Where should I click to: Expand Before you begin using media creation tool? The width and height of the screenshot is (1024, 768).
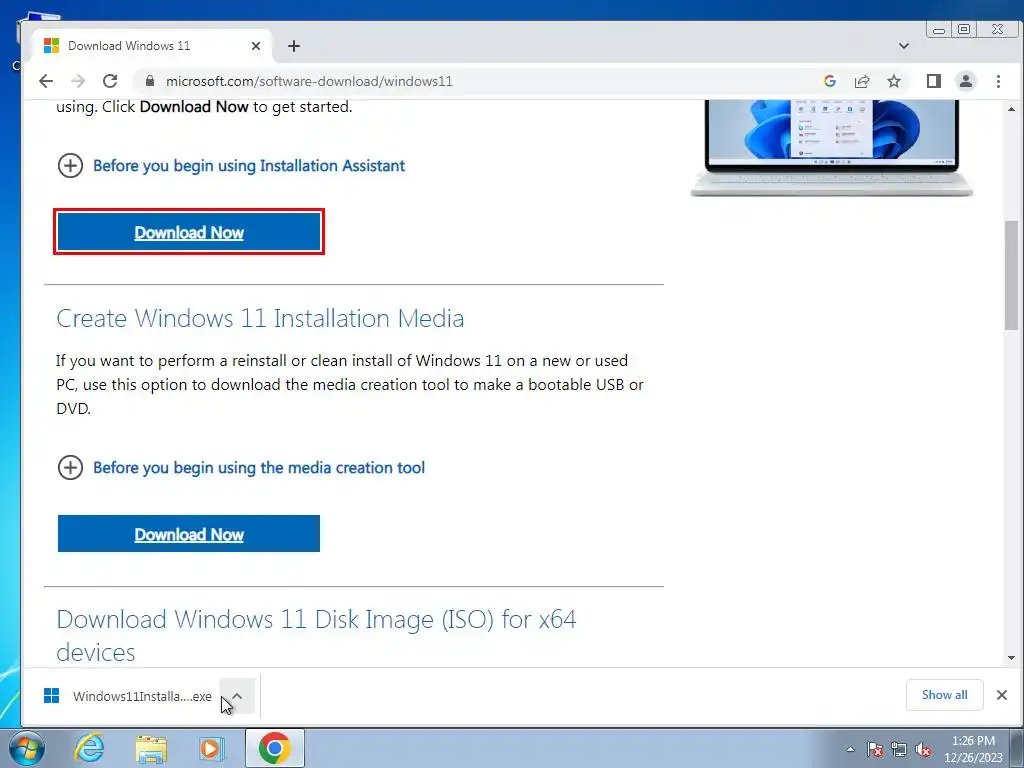pyautogui.click(x=241, y=468)
